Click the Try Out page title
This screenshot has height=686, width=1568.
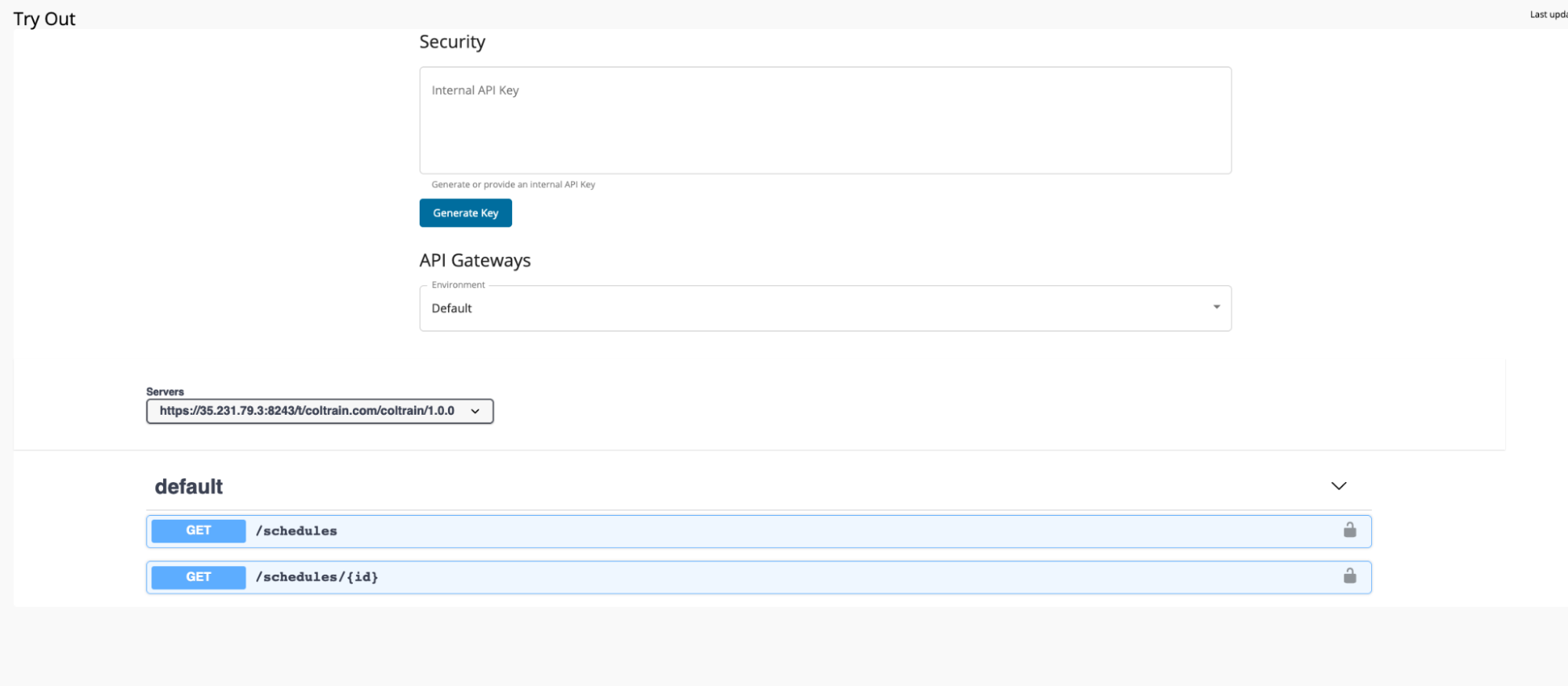point(45,19)
